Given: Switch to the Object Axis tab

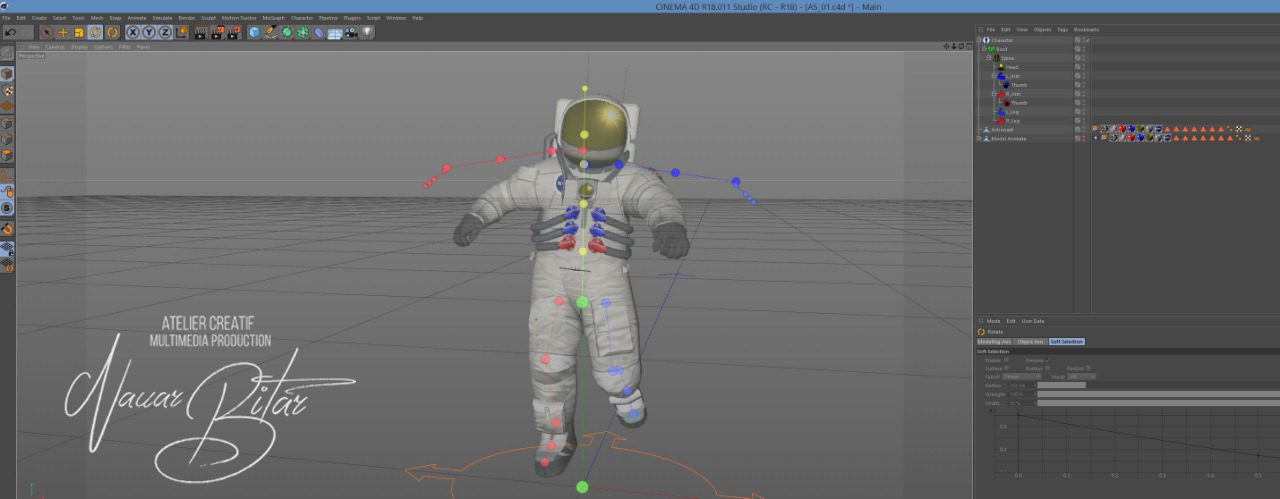Looking at the screenshot, I should point(1030,342).
